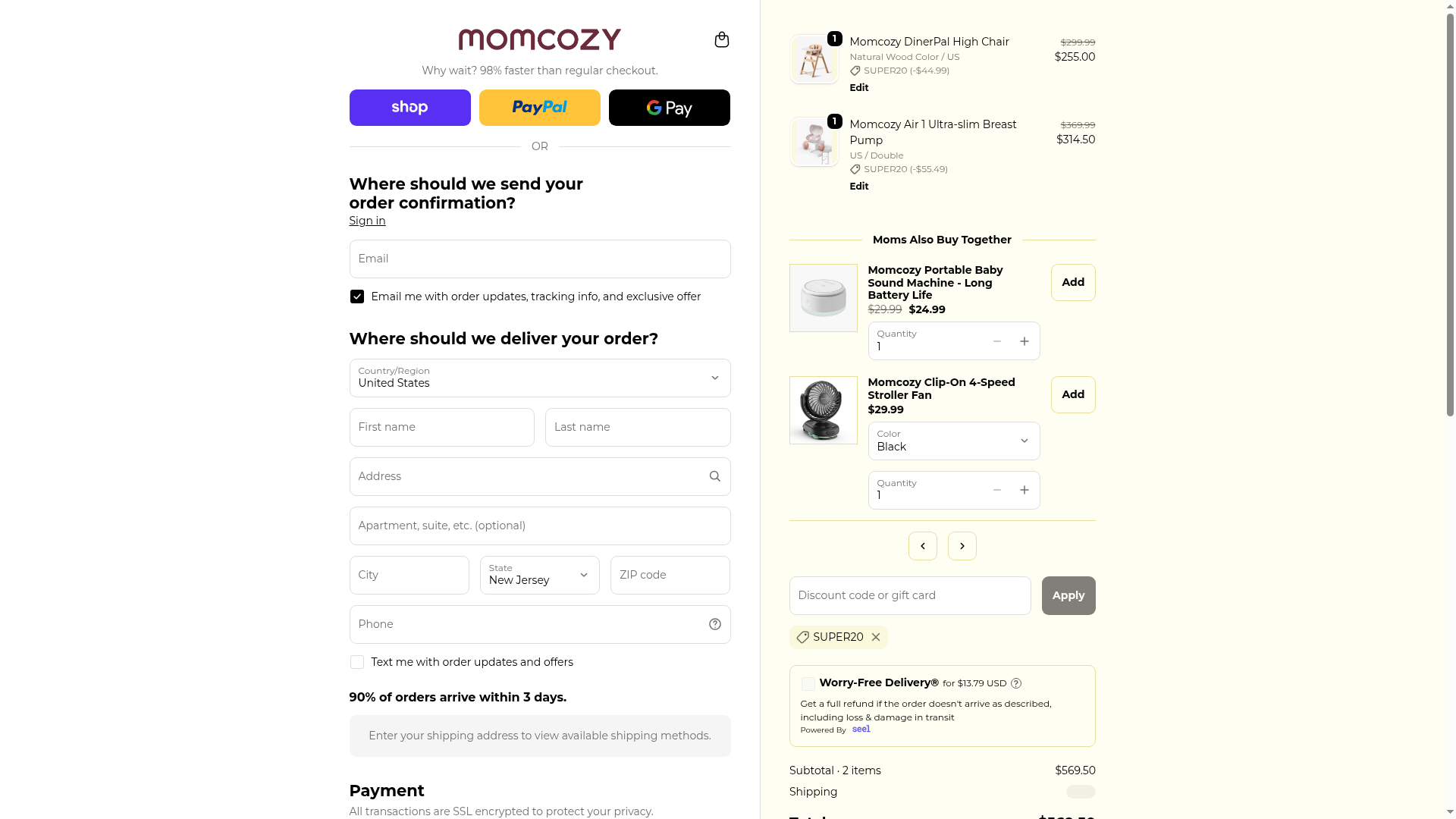Open the Stroller Fan Color dropdown

click(953, 441)
